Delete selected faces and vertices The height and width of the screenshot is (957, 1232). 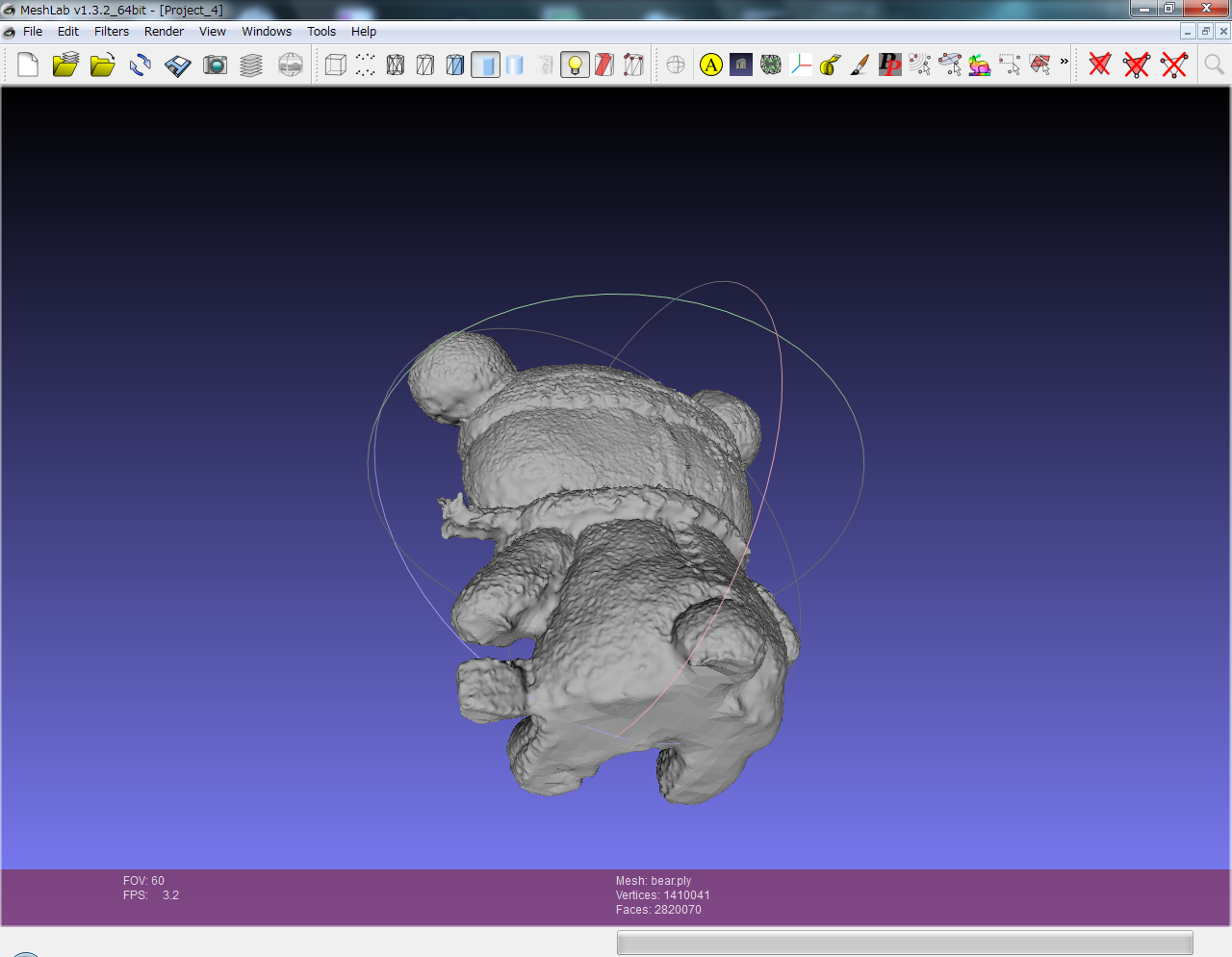click(x=1137, y=65)
